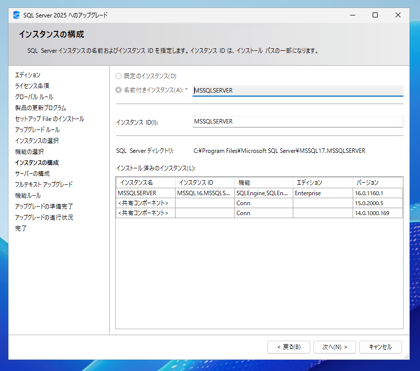Go back with the 戻る button
The height and width of the screenshot is (371, 420).
pos(289,347)
